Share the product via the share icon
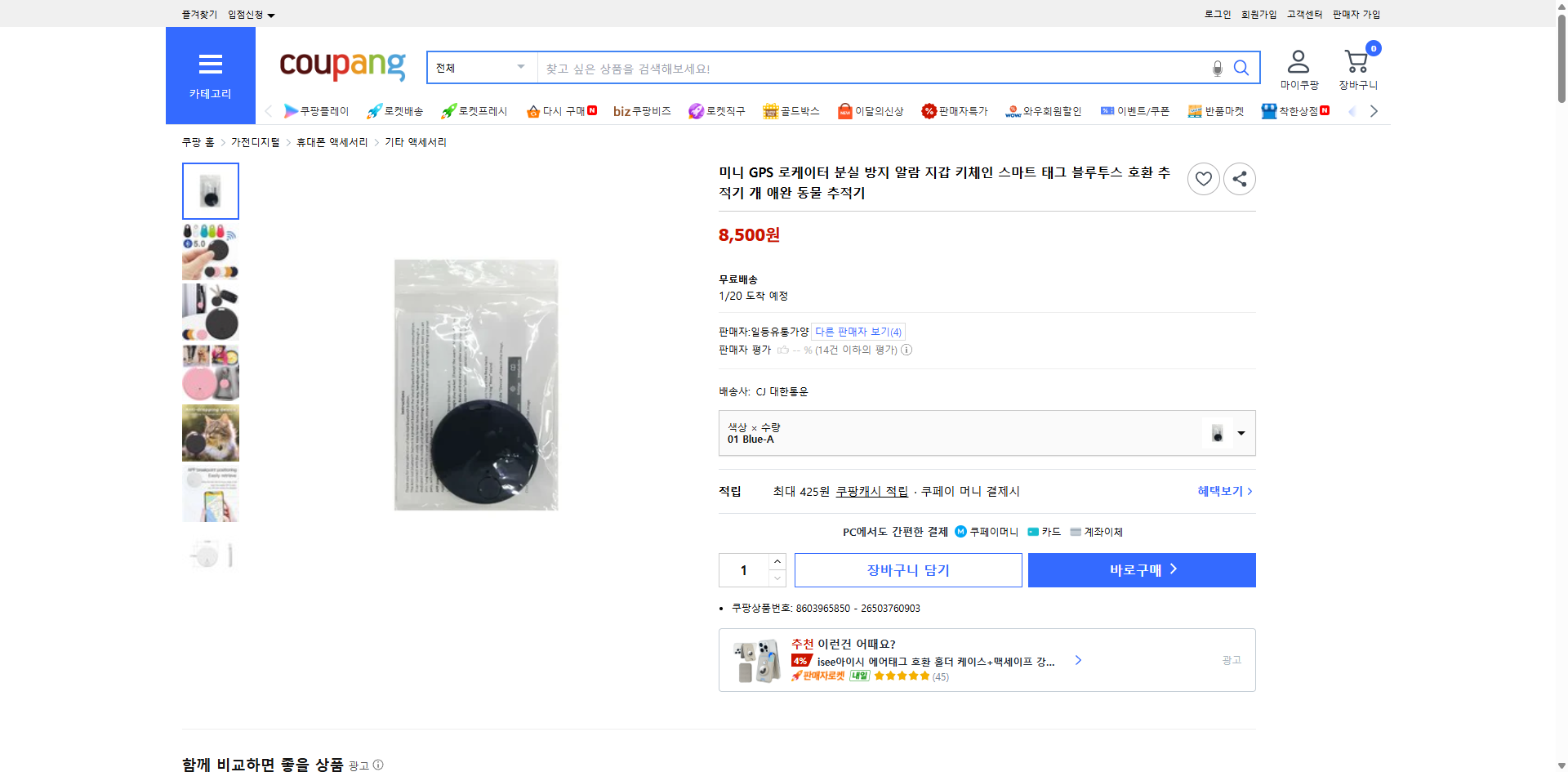This screenshot has height=772, width=1568. pos(1239,178)
